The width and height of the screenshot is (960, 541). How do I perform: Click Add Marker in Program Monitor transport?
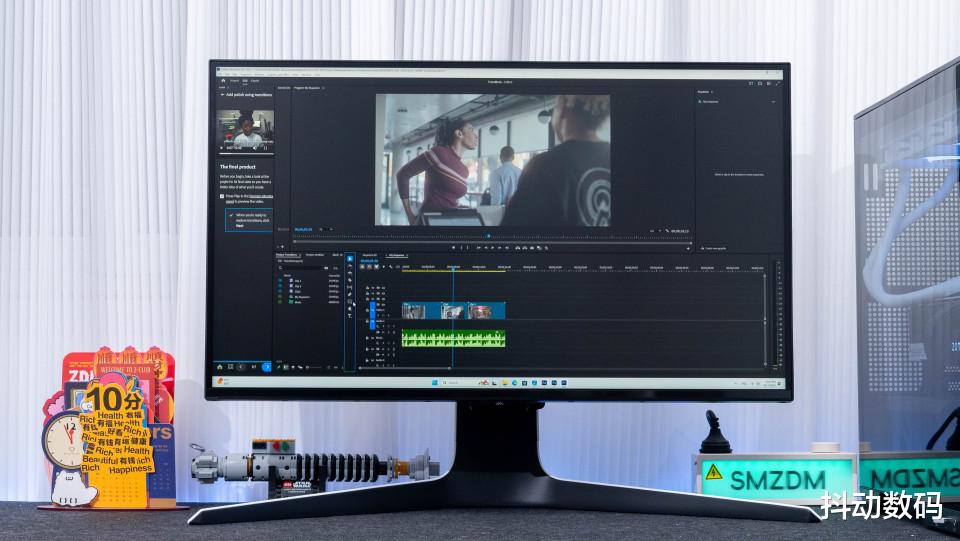tap(454, 247)
